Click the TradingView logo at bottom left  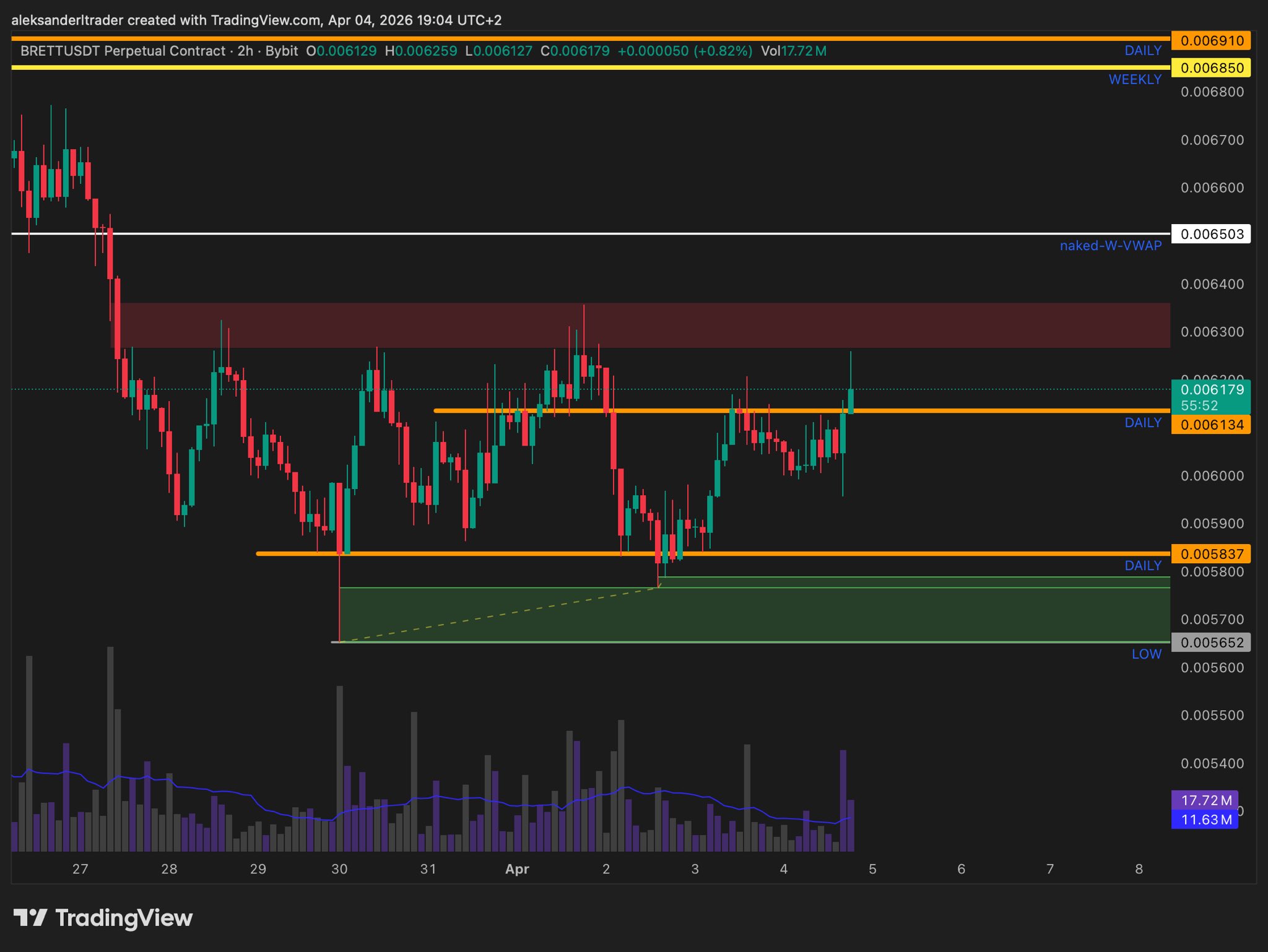click(x=103, y=917)
